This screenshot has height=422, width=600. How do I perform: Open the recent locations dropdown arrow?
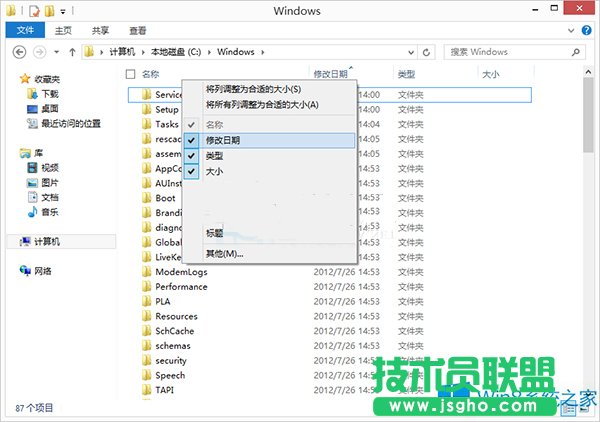(x=57, y=52)
